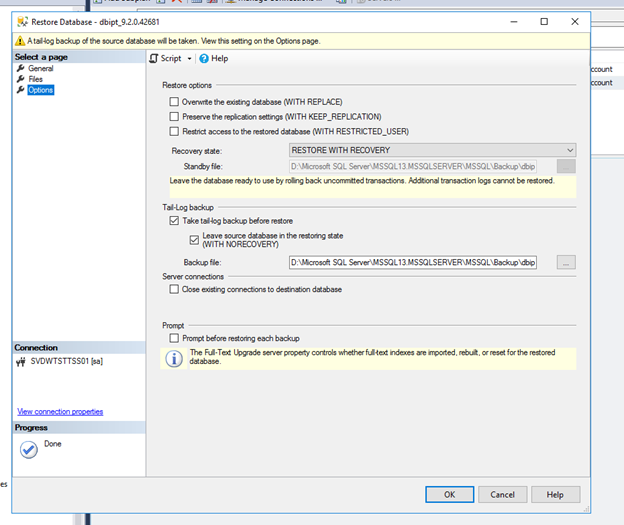Viewport: 624px width, 525px height.
Task: Click the Standby file browse button
Action: (566, 166)
